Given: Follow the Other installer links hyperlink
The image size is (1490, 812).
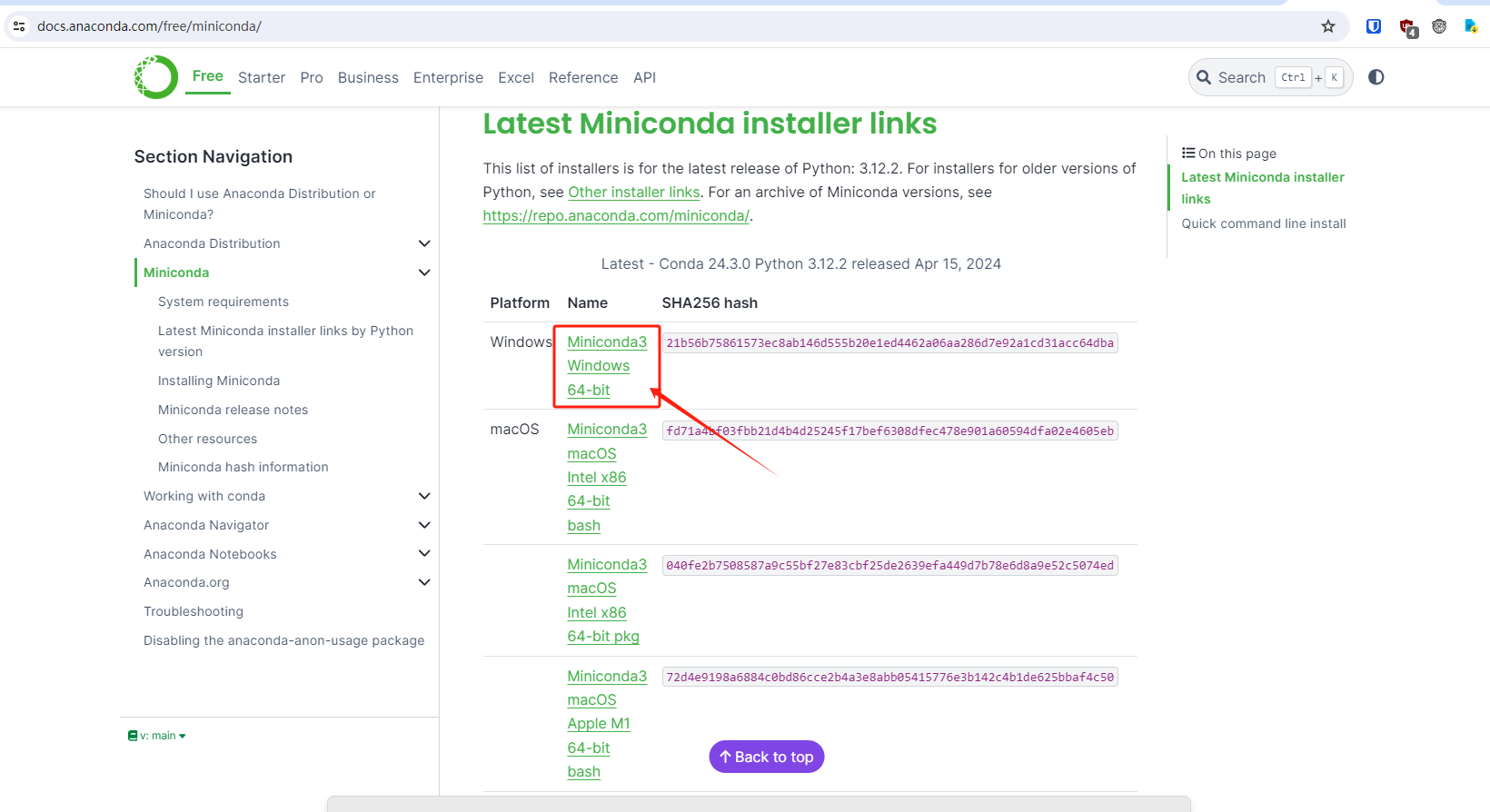Looking at the screenshot, I should pyautogui.click(x=634, y=193).
